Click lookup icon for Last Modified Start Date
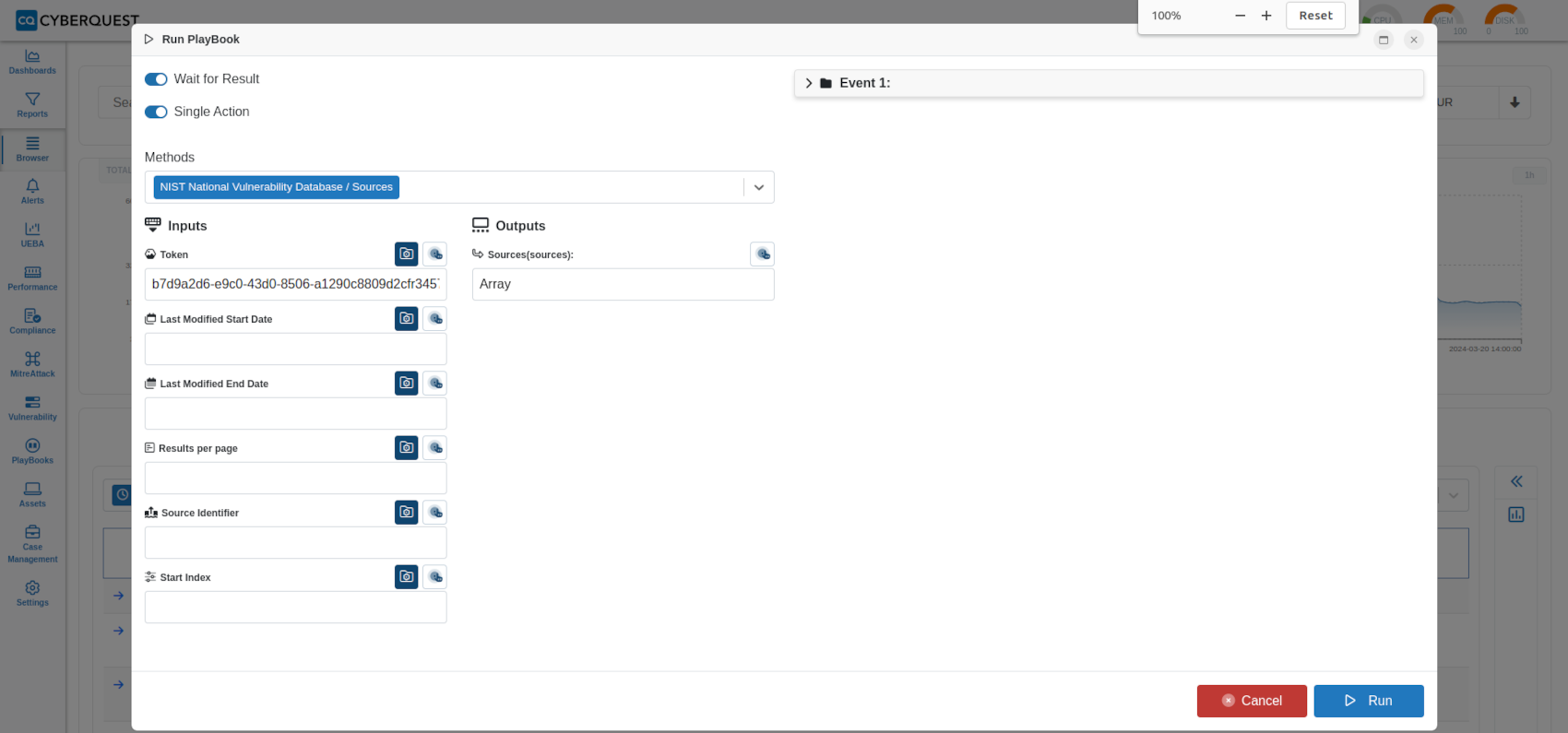 point(435,318)
